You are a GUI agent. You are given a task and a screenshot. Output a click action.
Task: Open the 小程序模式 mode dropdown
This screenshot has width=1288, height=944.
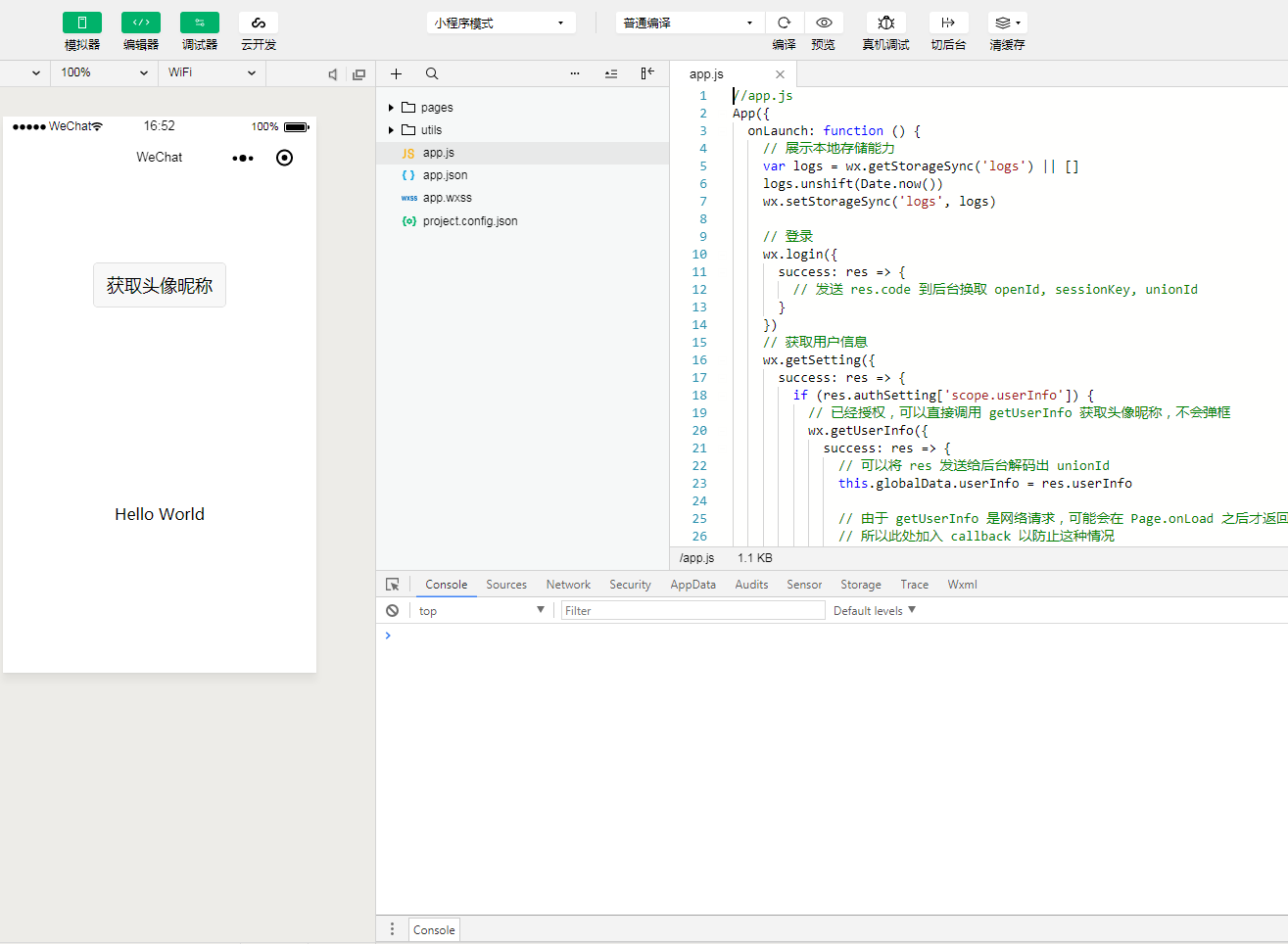tap(501, 23)
